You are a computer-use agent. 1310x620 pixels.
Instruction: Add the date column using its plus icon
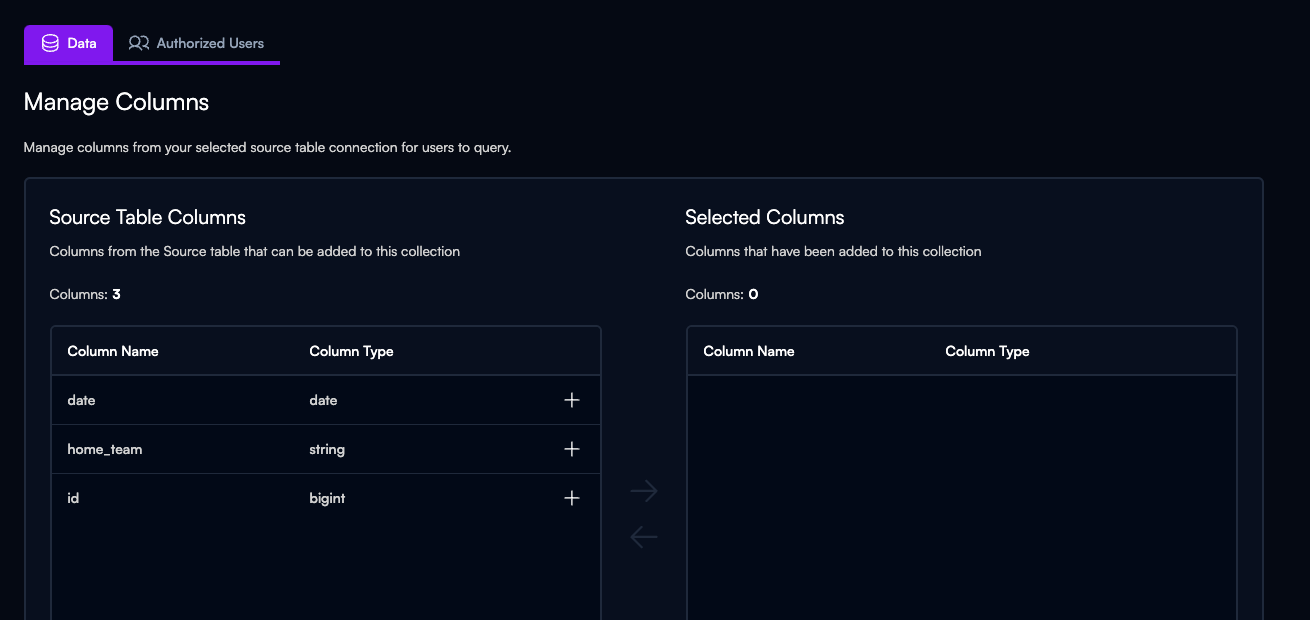pyautogui.click(x=572, y=400)
